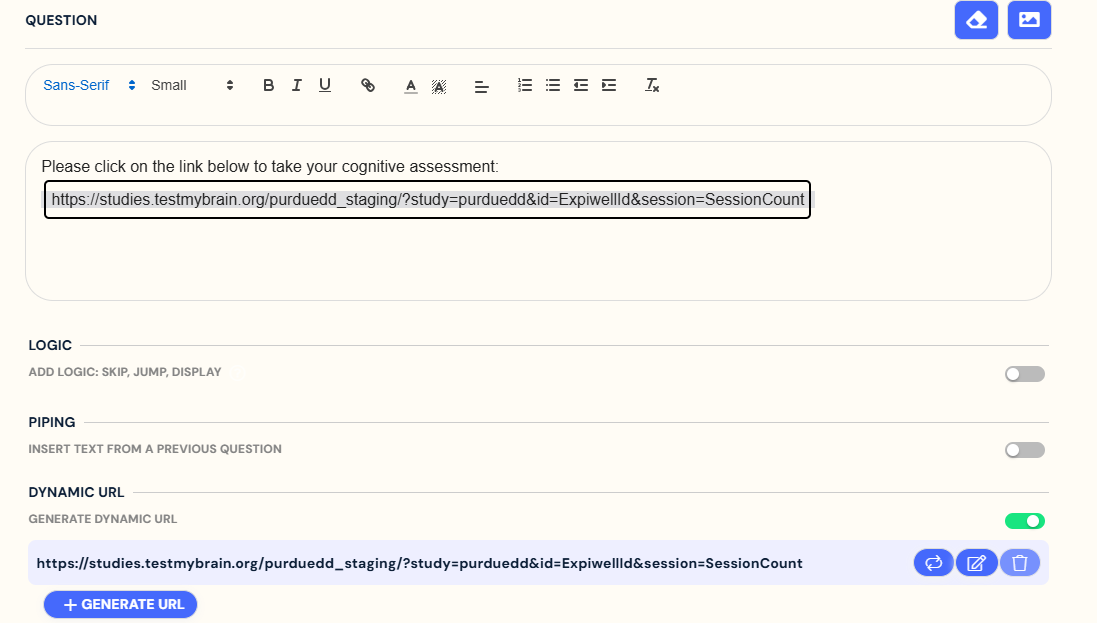
Task: Click the swap icon for the dynamic URL
Action: tap(933, 563)
